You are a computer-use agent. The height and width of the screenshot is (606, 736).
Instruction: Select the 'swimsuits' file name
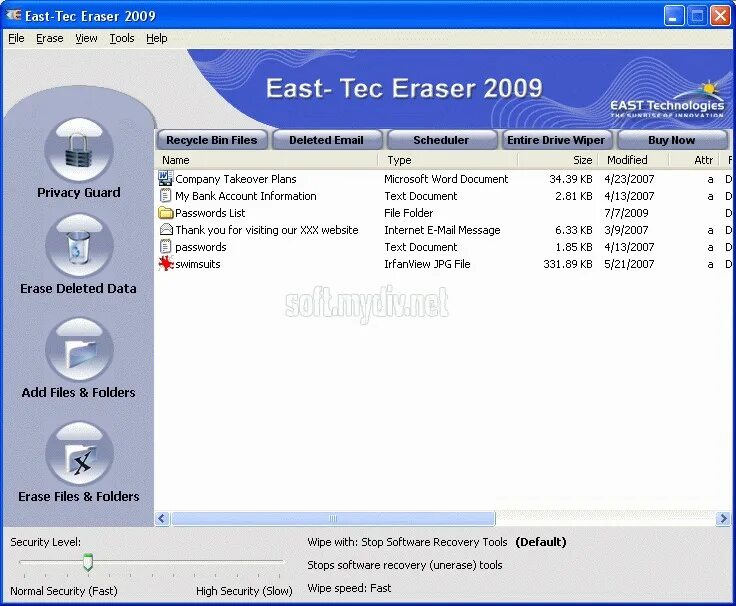(198, 264)
